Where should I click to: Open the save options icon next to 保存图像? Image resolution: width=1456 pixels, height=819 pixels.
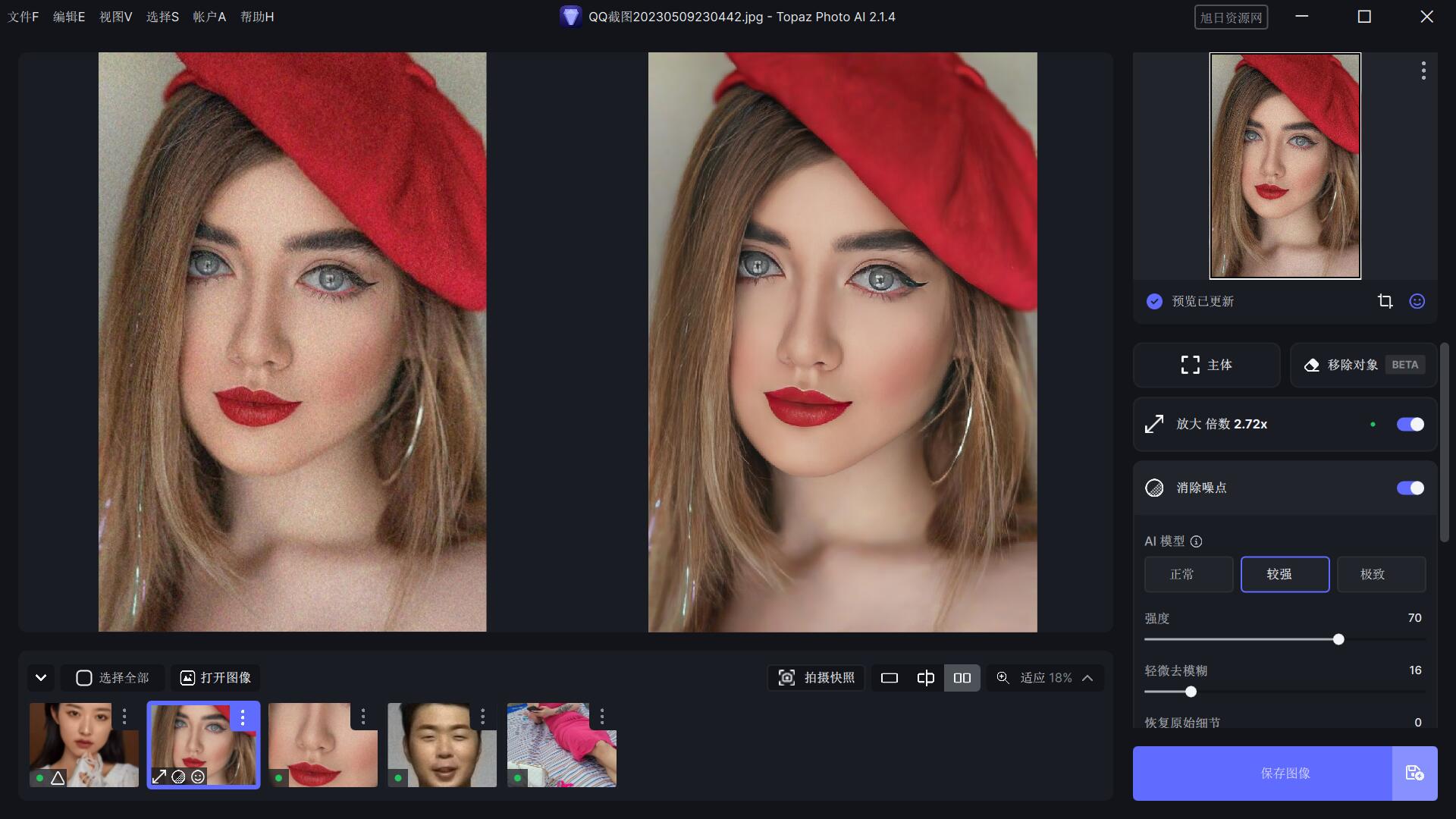tap(1415, 773)
